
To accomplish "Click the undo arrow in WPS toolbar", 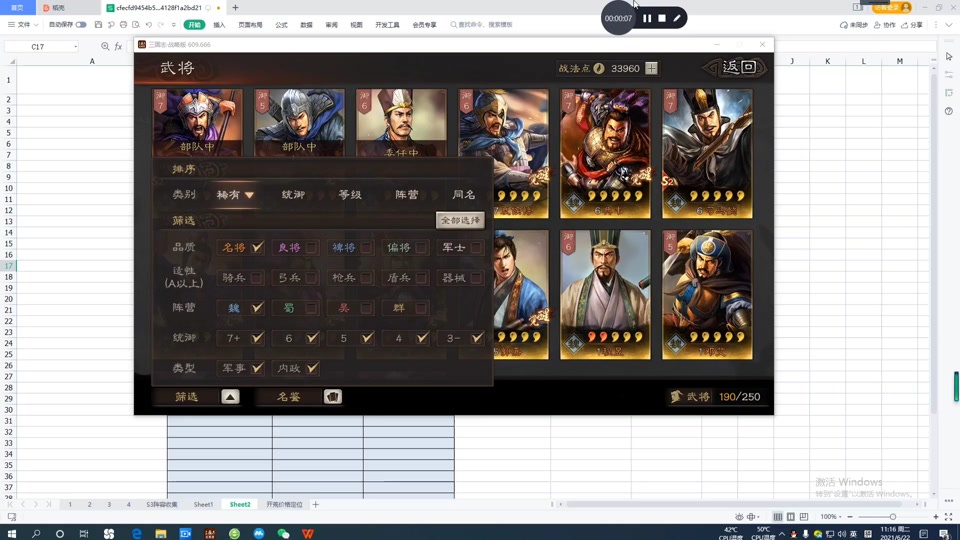I will pyautogui.click(x=149, y=24).
